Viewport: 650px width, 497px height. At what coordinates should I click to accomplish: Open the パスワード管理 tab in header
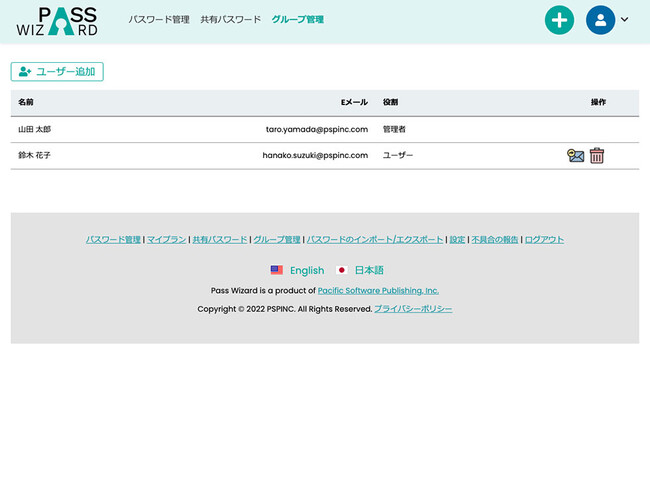pyautogui.click(x=159, y=20)
